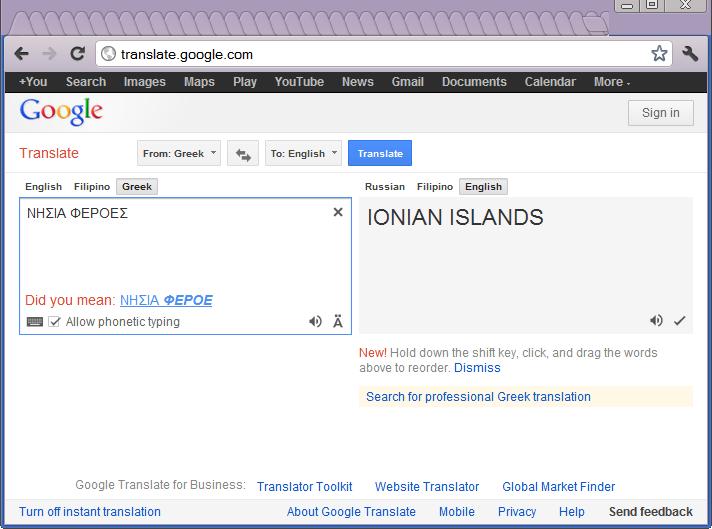Select English source language tab
The image size is (712, 529).
pos(44,187)
